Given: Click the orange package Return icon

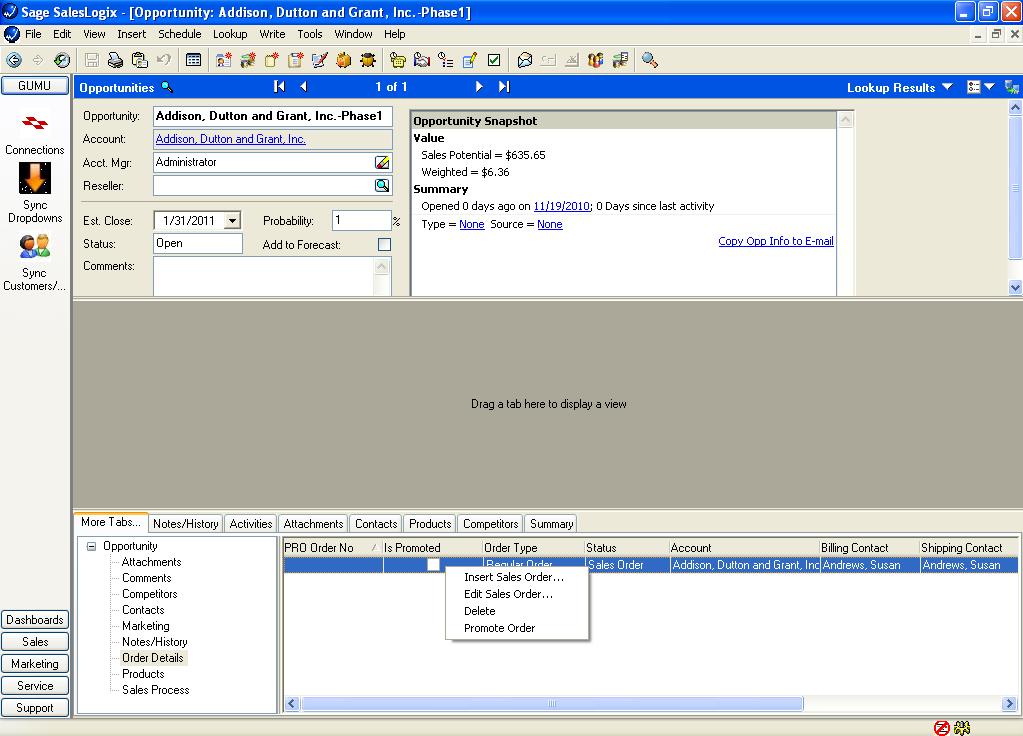Looking at the screenshot, I should pos(344,61).
